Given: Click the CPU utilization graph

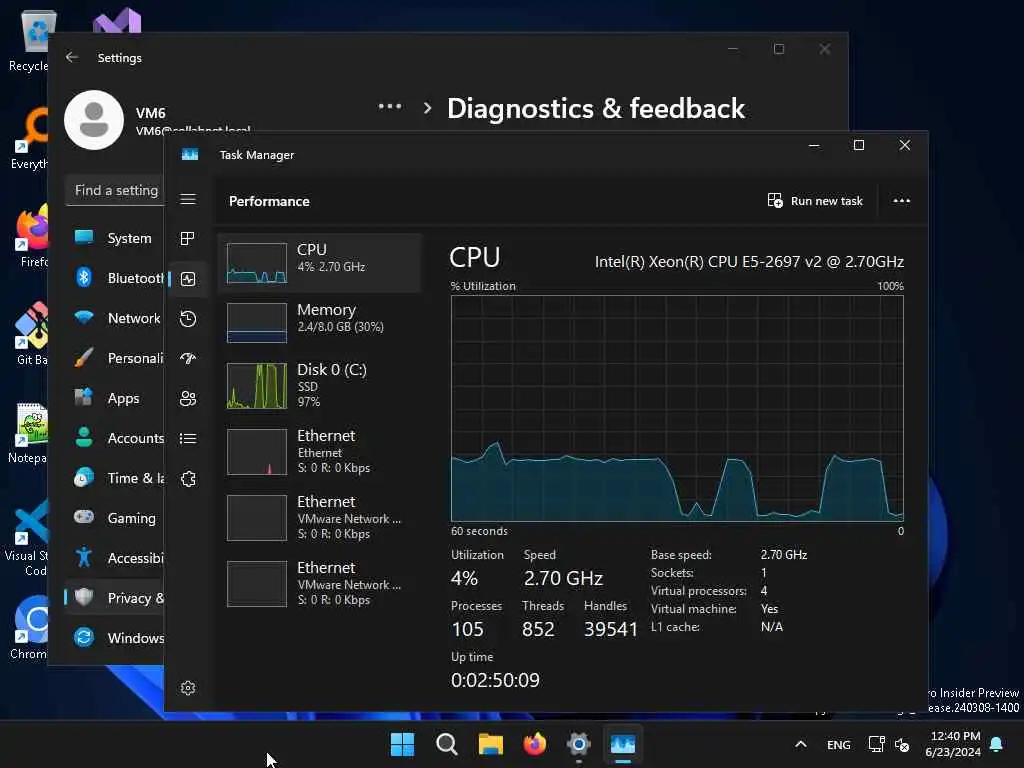Looking at the screenshot, I should coord(677,408).
